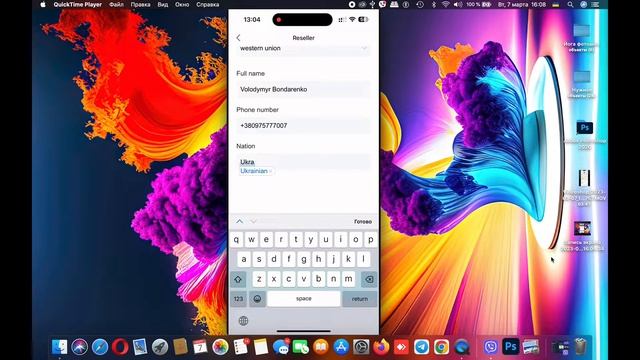Open Time Machine menu bar icon

420,4
